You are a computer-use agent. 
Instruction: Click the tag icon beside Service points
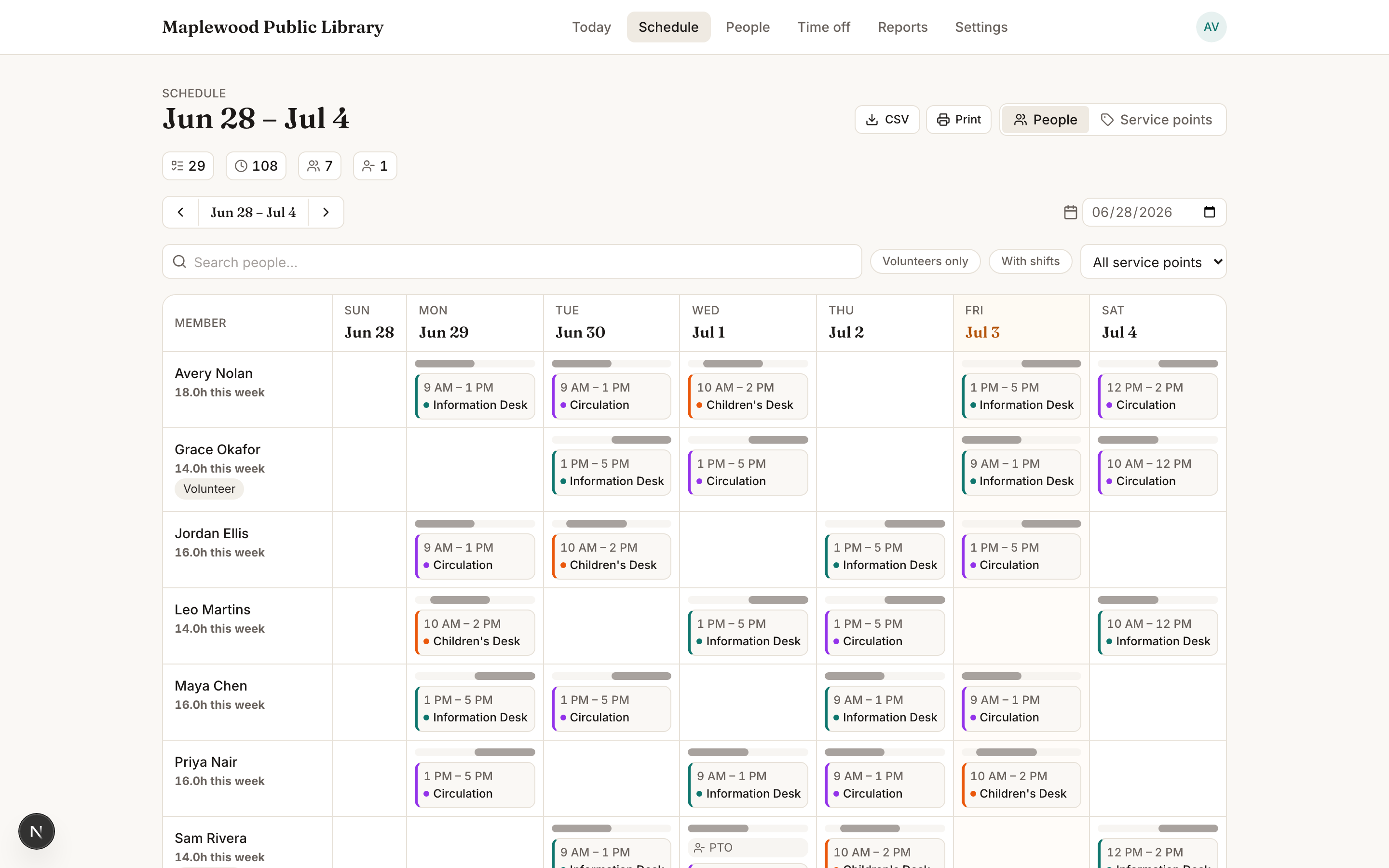coord(1107,120)
